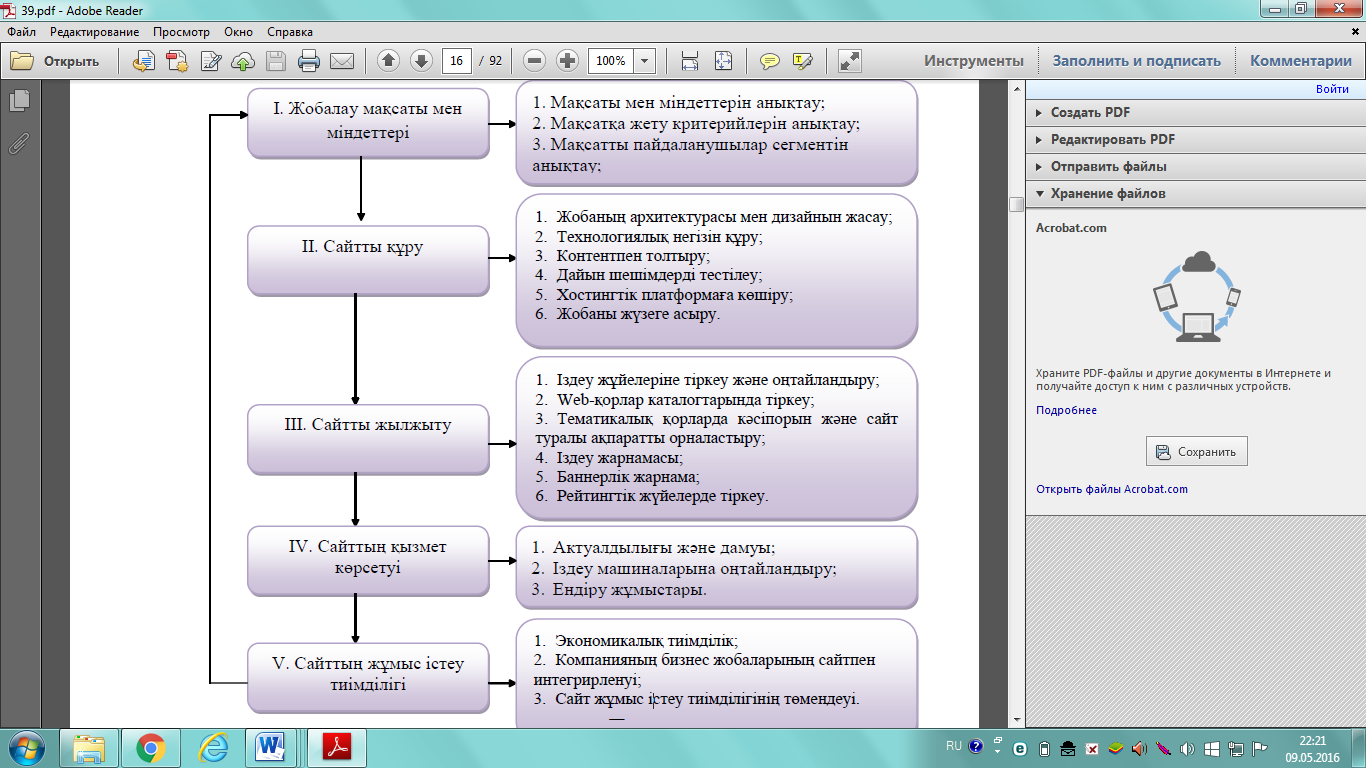Screen dimensions: 1366x768
Task: Open the page thumbnails panel icon
Action: [19, 101]
